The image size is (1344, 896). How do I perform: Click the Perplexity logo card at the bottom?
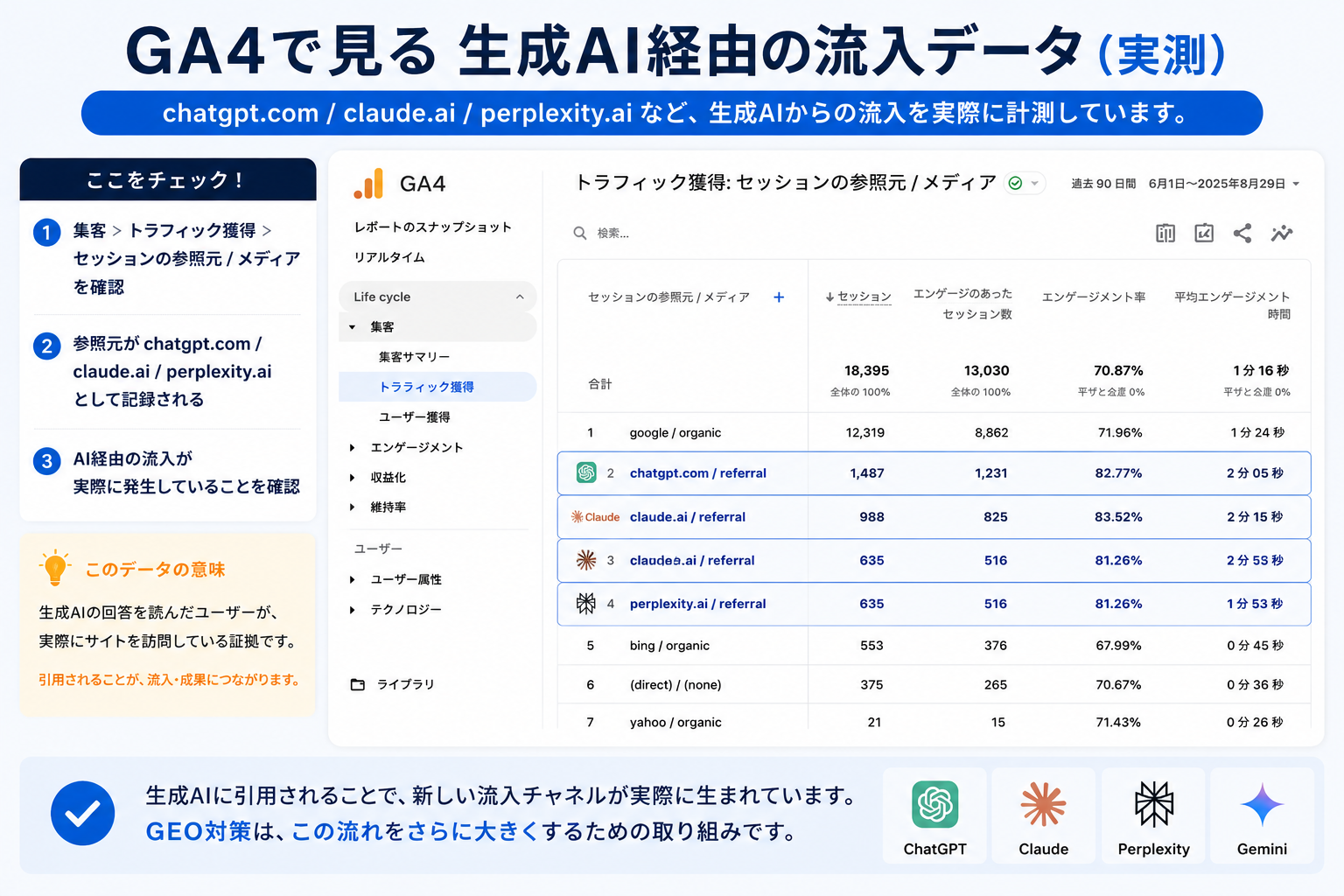click(1153, 815)
